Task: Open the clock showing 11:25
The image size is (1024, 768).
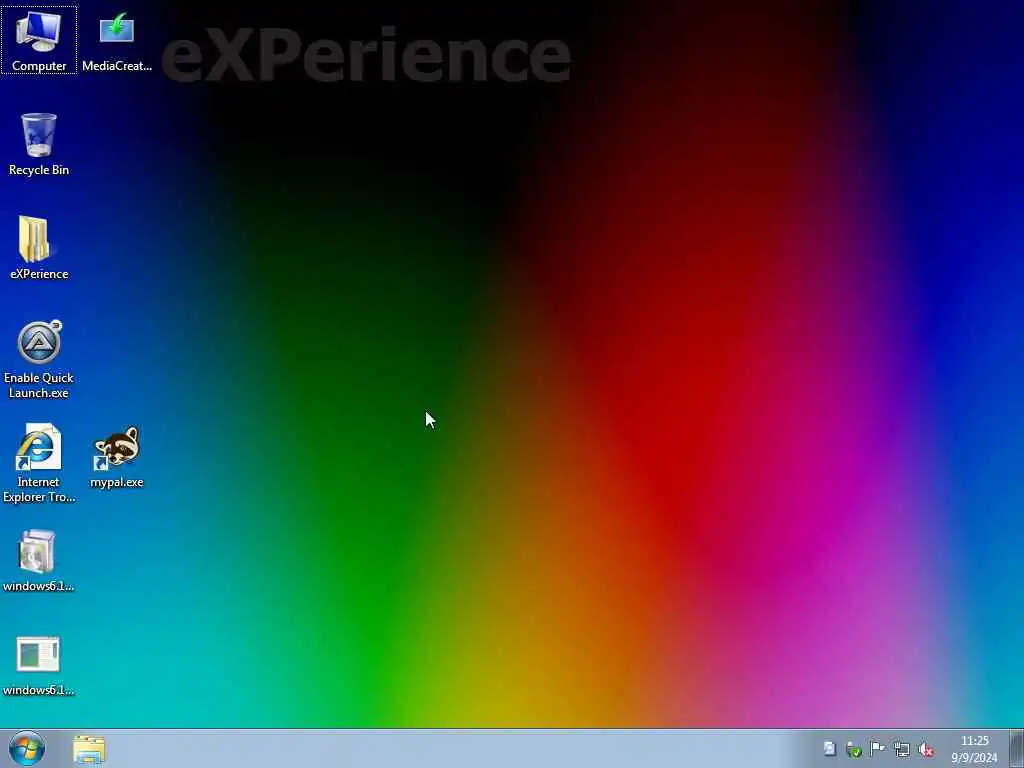Action: pyautogui.click(x=974, y=749)
